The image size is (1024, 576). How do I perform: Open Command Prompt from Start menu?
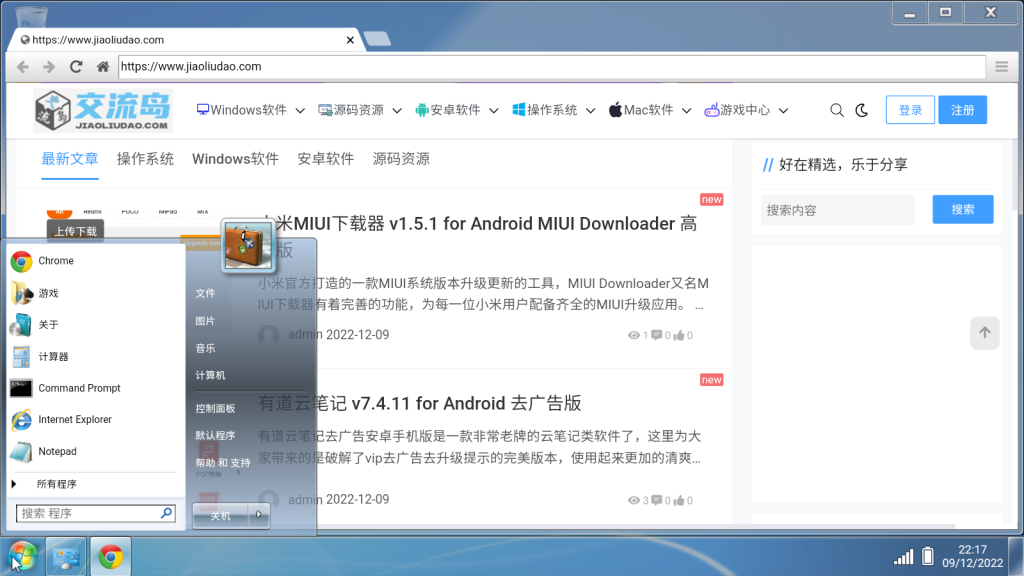(x=79, y=388)
